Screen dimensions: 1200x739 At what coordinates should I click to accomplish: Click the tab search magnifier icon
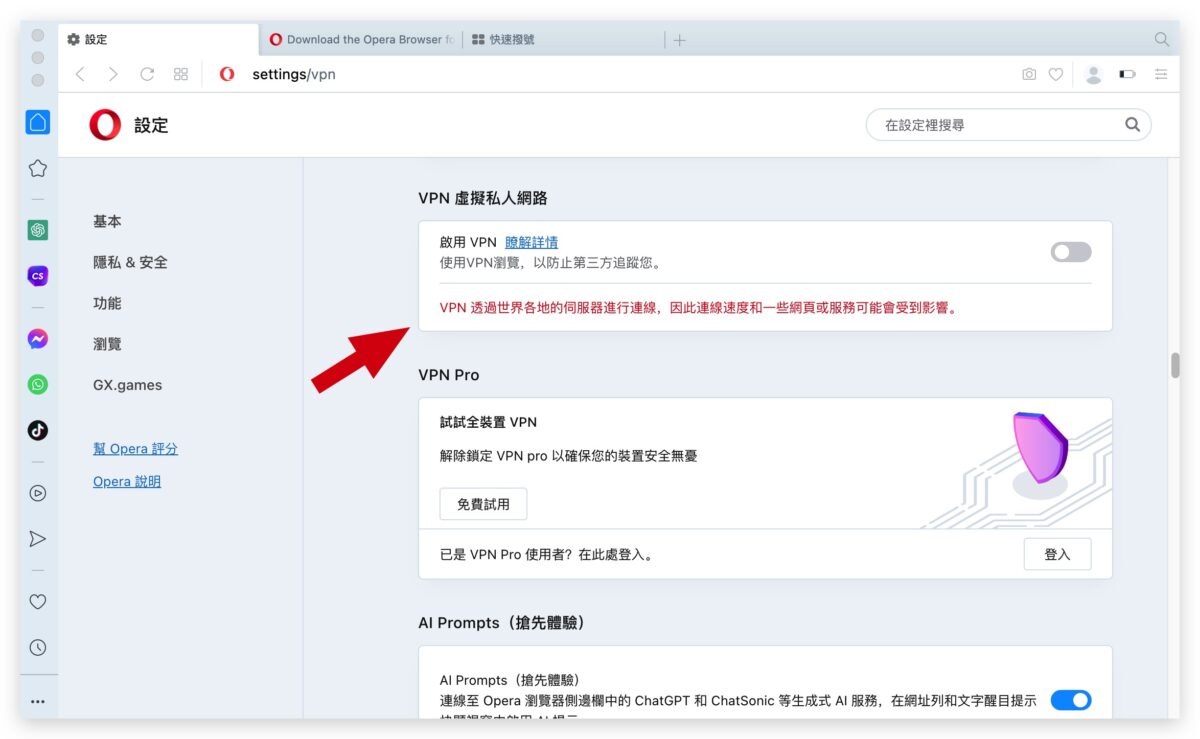(x=1161, y=39)
